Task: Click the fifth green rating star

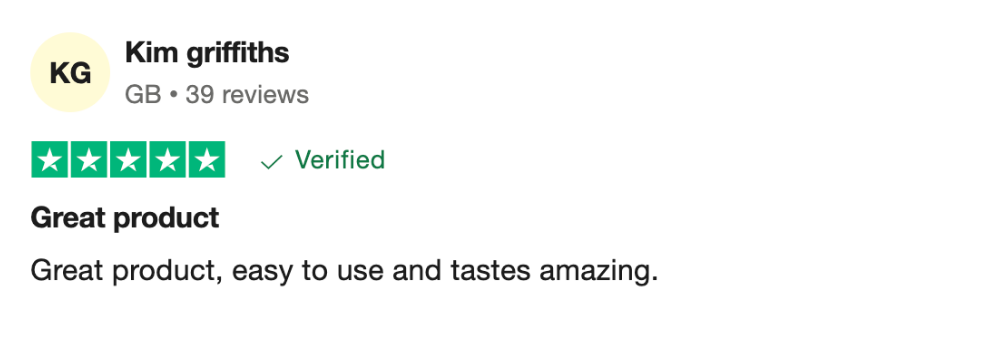Action: (206, 159)
